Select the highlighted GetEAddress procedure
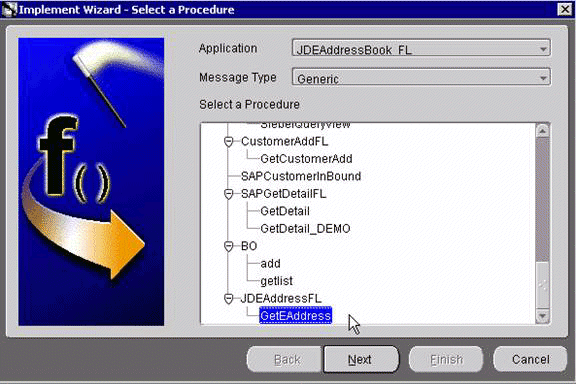576x384 pixels. (295, 316)
